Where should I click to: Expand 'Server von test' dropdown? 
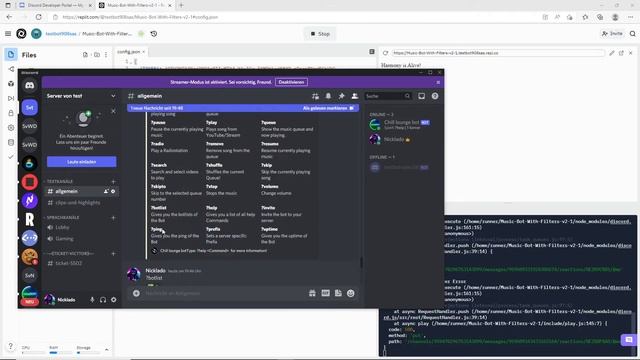(x=113, y=96)
